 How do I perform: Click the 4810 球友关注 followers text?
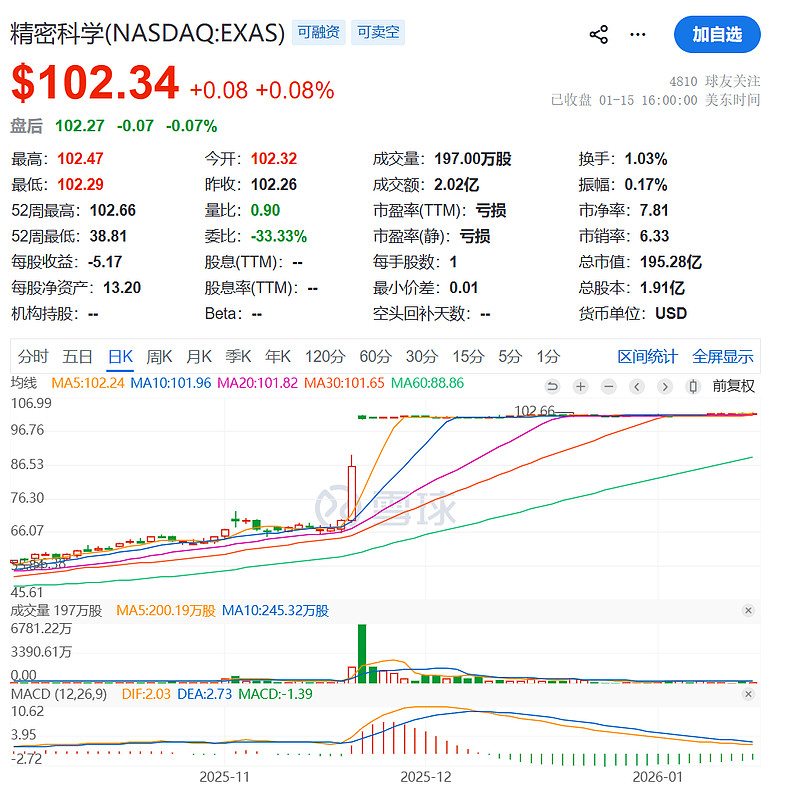tap(715, 81)
